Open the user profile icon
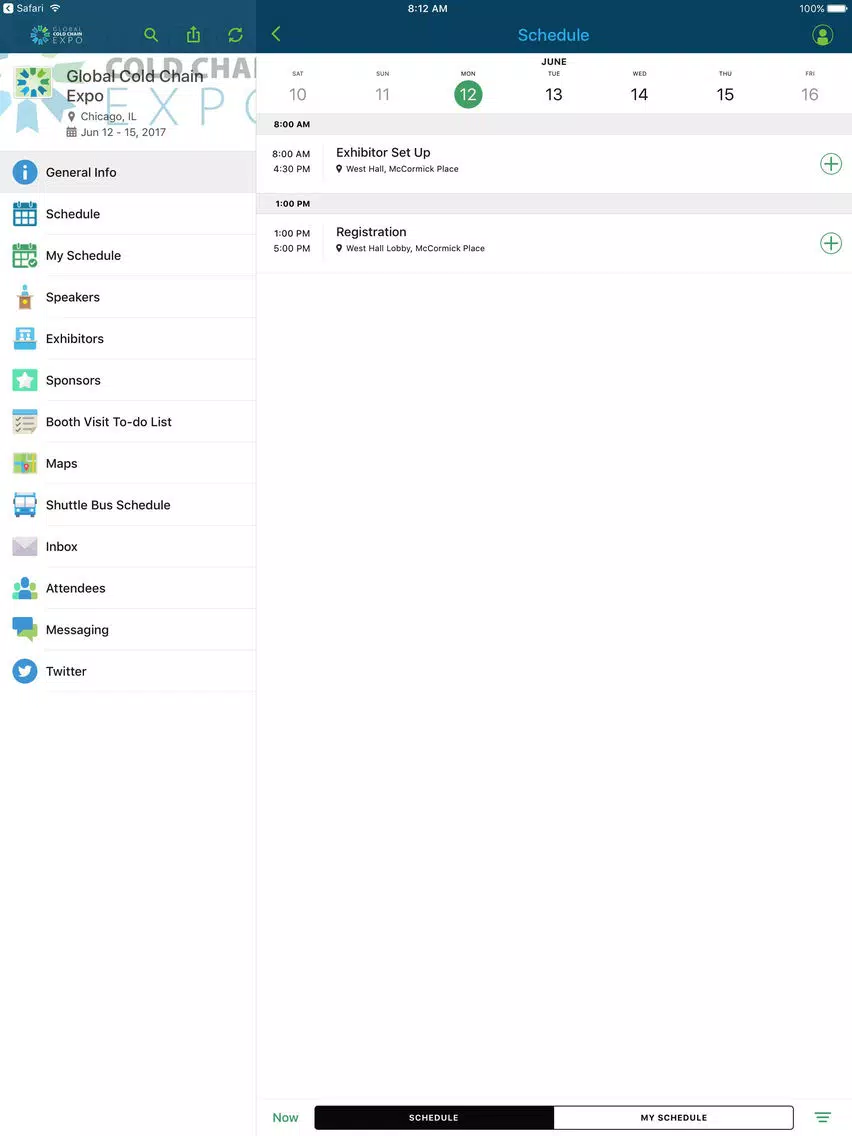Image resolution: width=852 pixels, height=1136 pixels. [822, 35]
